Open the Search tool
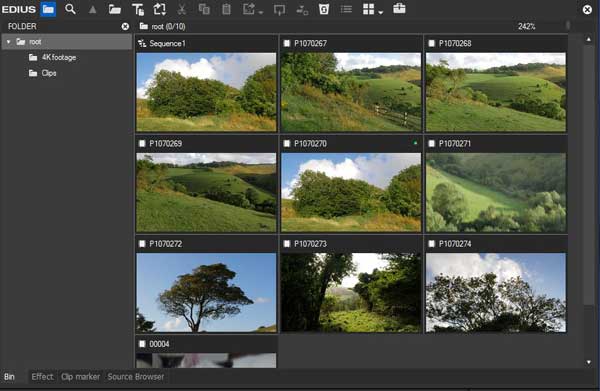Screen dimensions: 600x391 pyautogui.click(x=70, y=9)
